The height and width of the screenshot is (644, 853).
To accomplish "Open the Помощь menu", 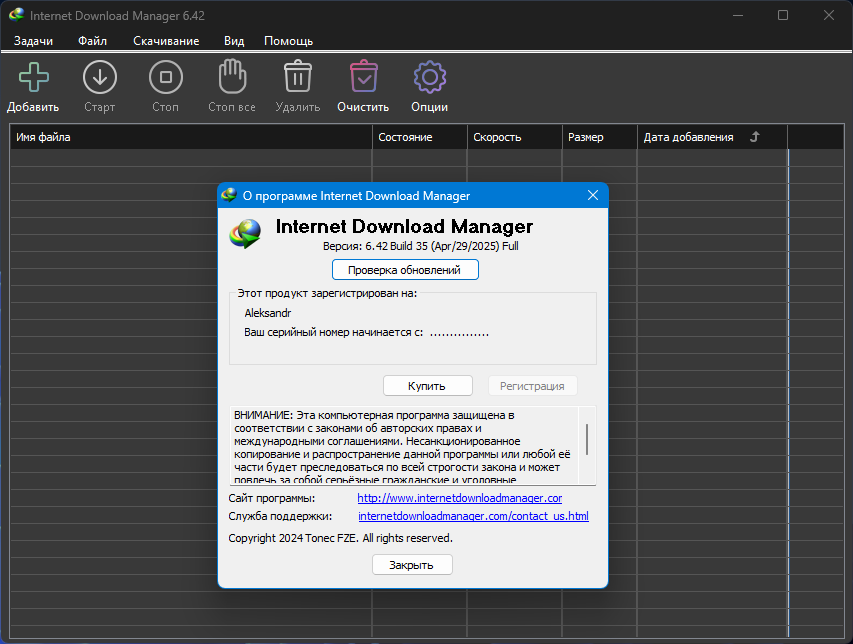I will tap(288, 41).
